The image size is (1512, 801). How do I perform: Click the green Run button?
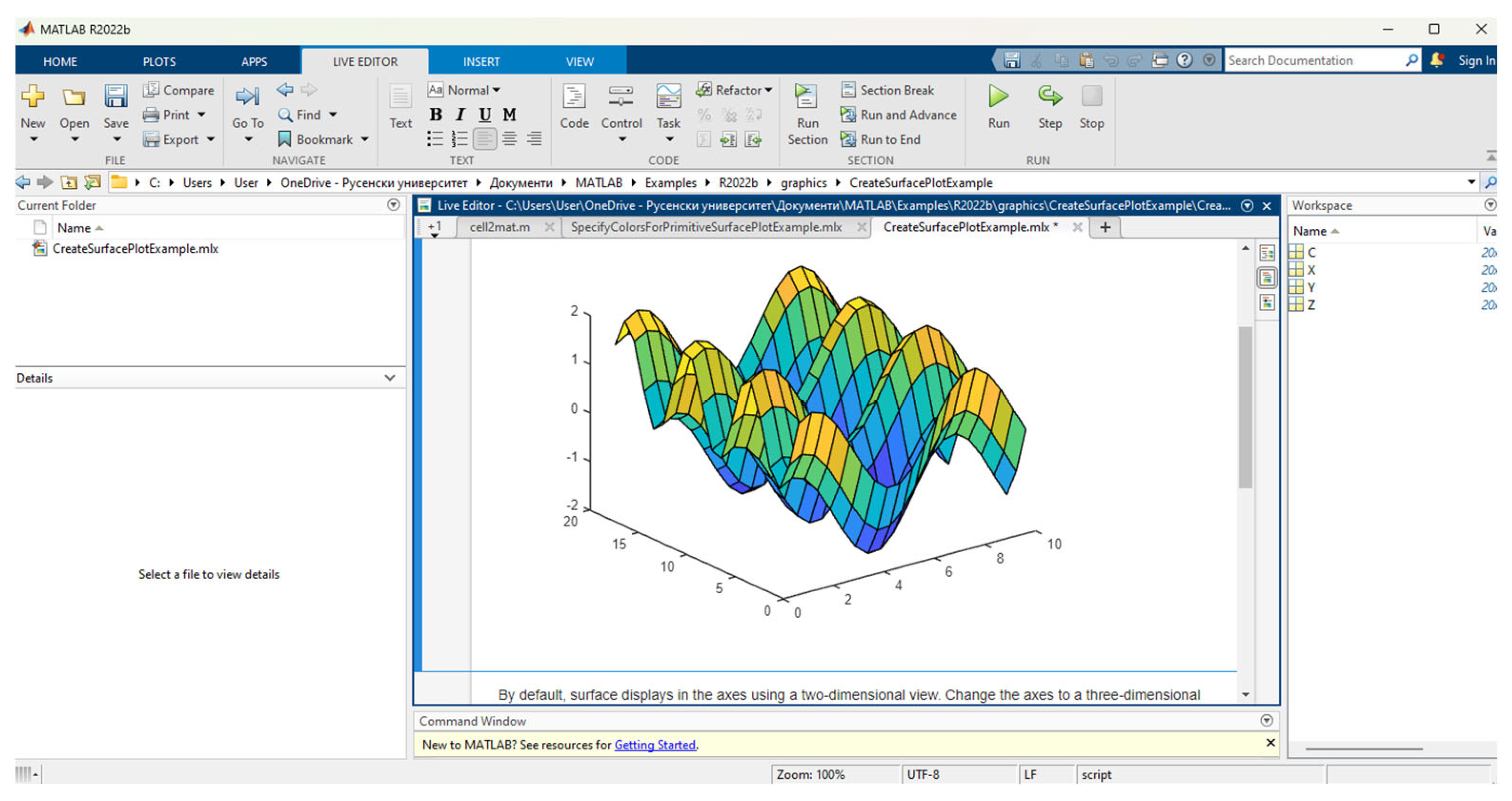(998, 97)
